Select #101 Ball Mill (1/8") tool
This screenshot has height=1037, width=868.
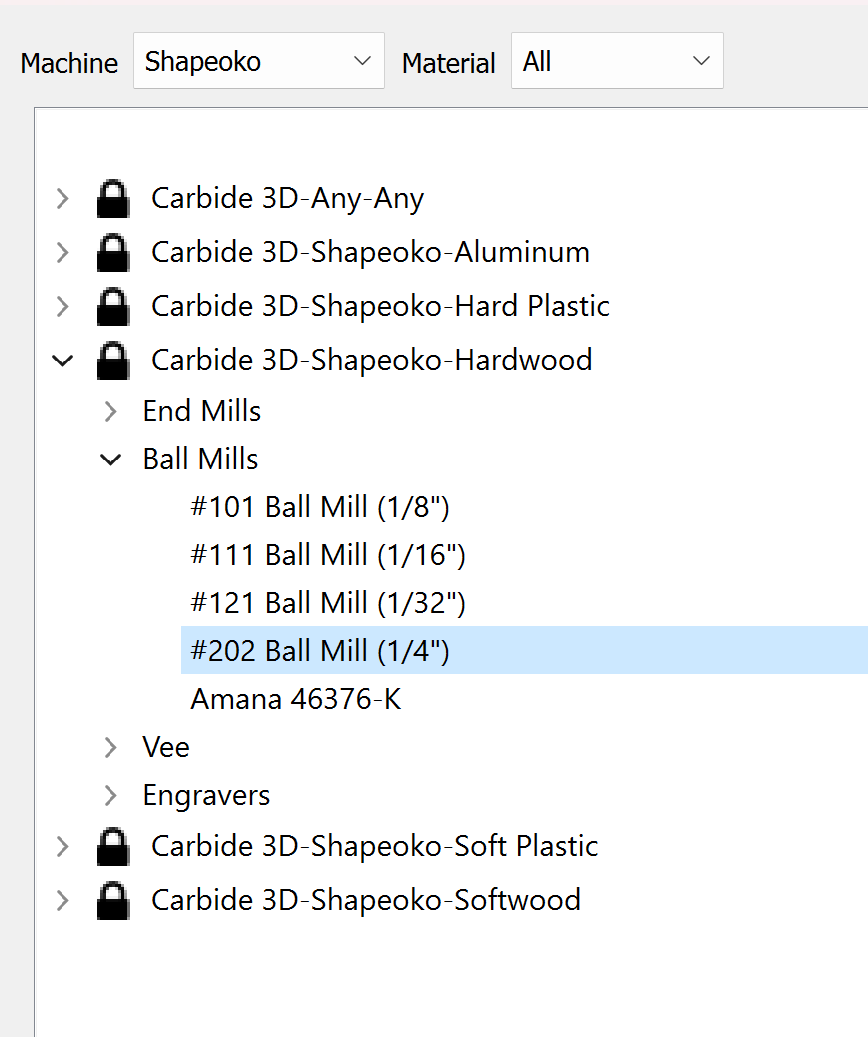[x=320, y=507]
